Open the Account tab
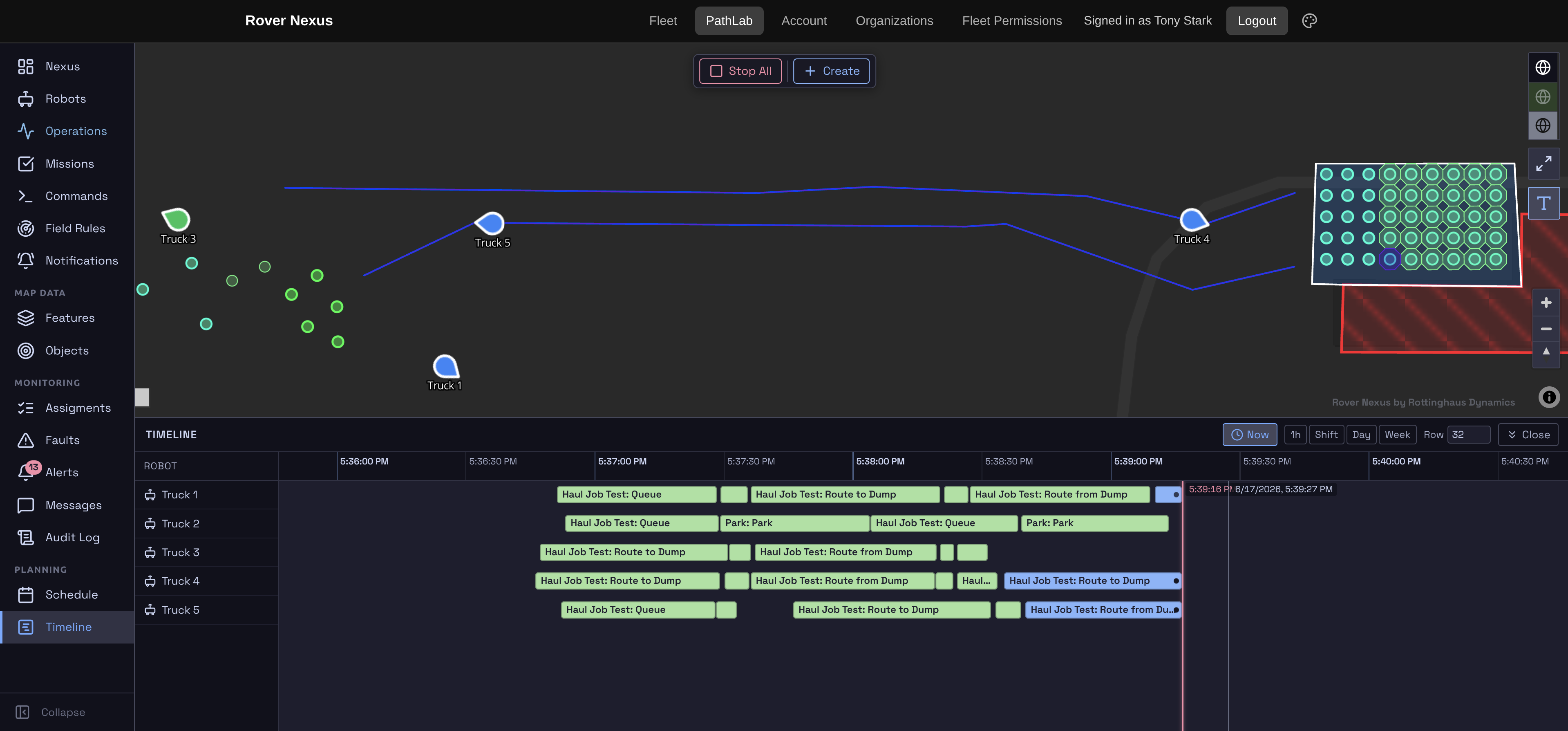Image resolution: width=1568 pixels, height=731 pixels. click(x=803, y=21)
